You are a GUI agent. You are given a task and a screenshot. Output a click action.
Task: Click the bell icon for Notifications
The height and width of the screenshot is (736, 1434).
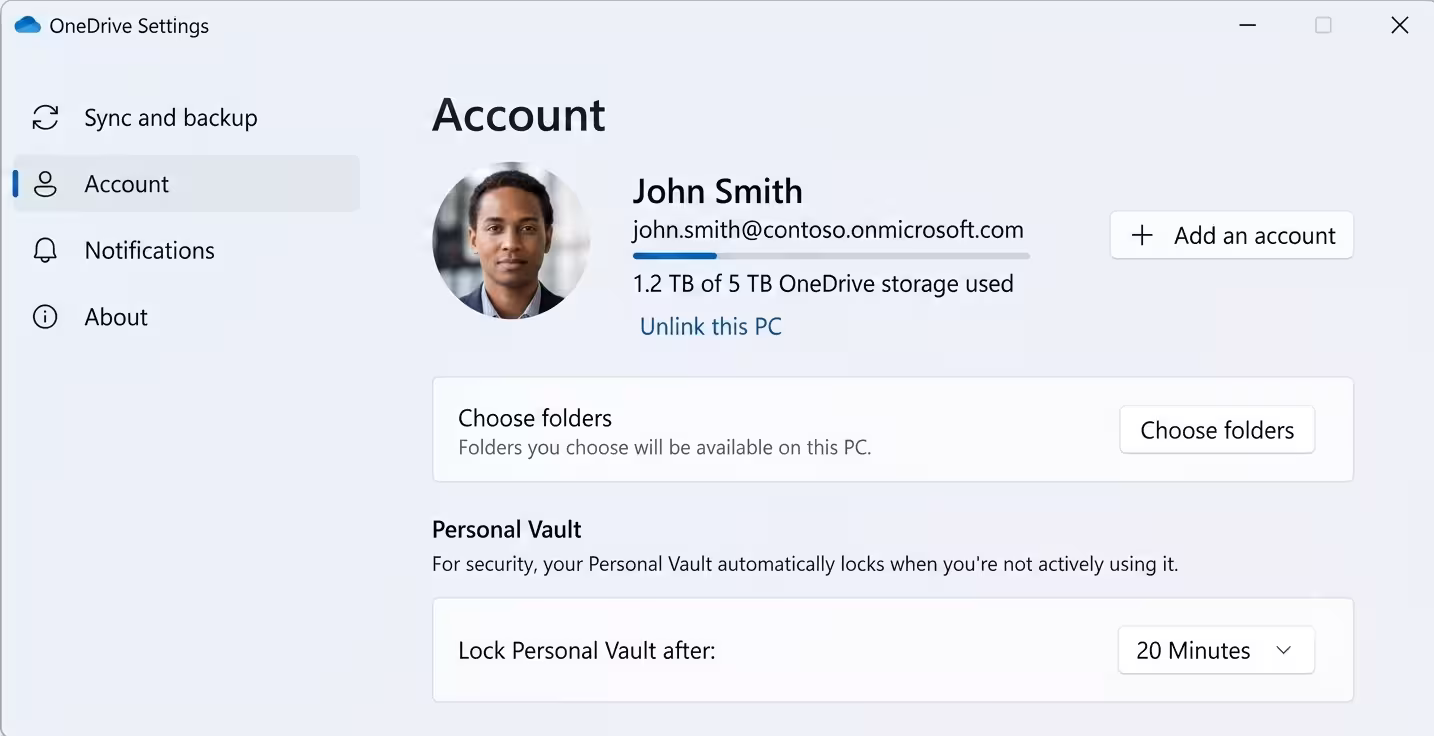tap(45, 250)
